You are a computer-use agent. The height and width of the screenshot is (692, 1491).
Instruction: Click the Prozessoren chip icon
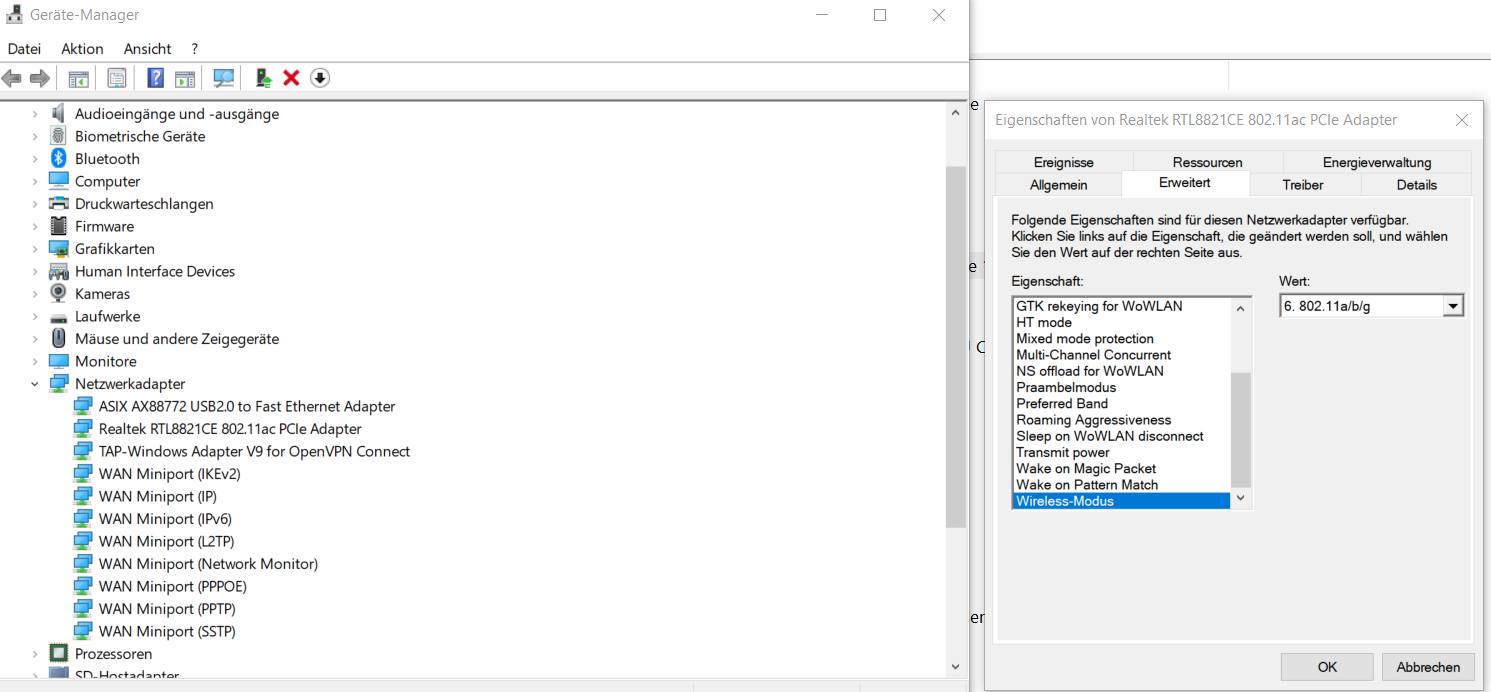click(x=59, y=654)
